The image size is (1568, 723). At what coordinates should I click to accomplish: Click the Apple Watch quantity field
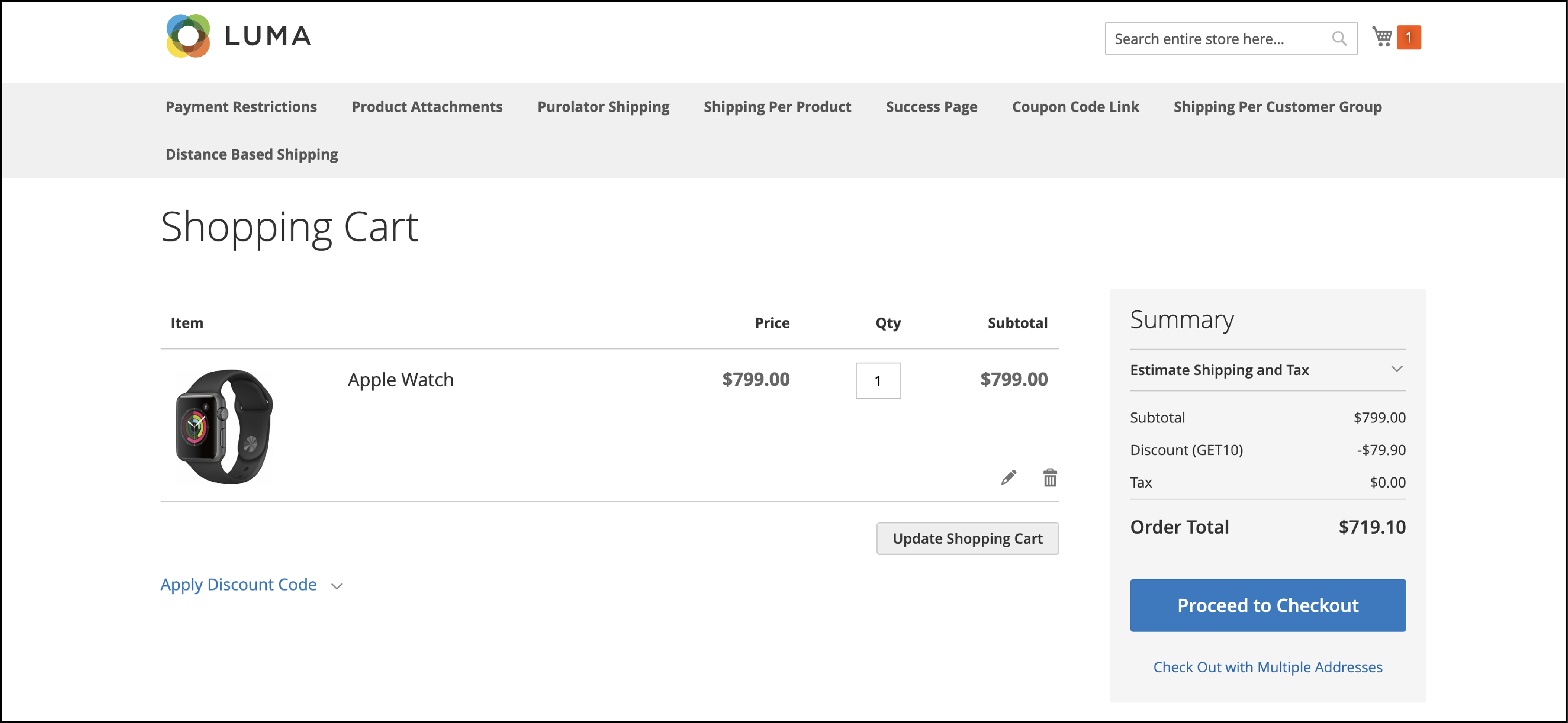pyautogui.click(x=878, y=381)
